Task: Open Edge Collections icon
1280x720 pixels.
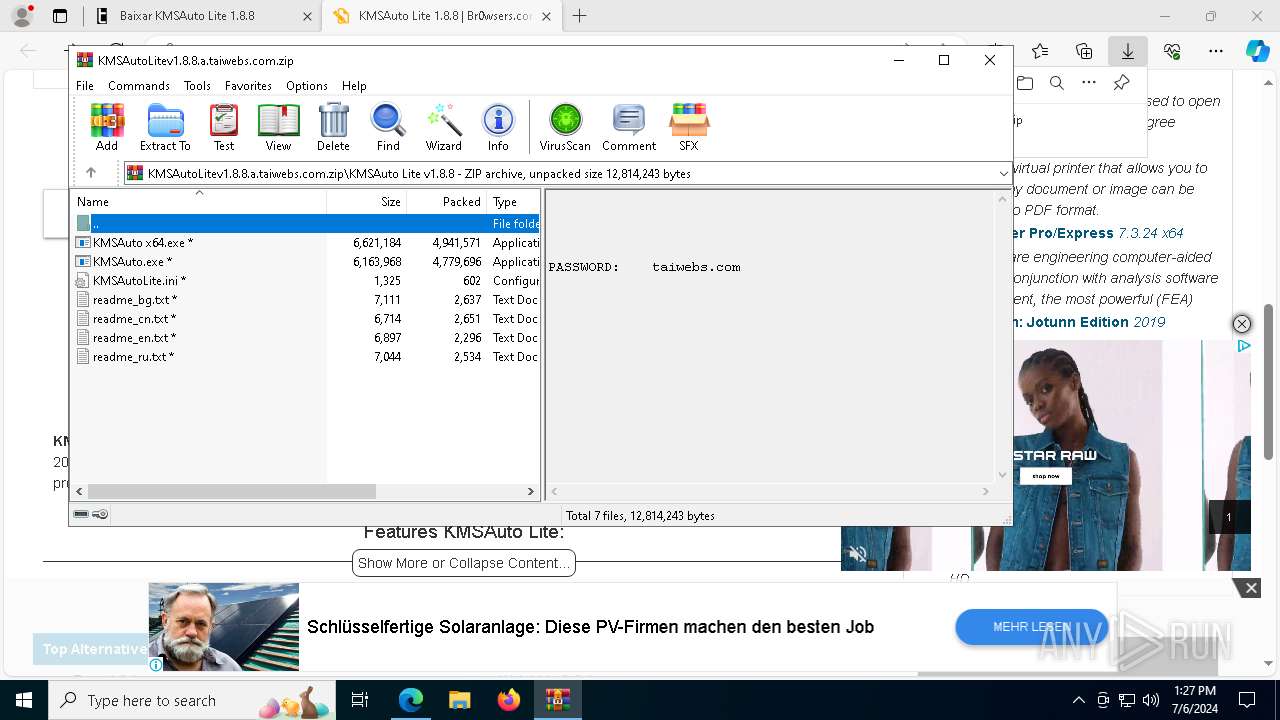Action: point(1084,51)
